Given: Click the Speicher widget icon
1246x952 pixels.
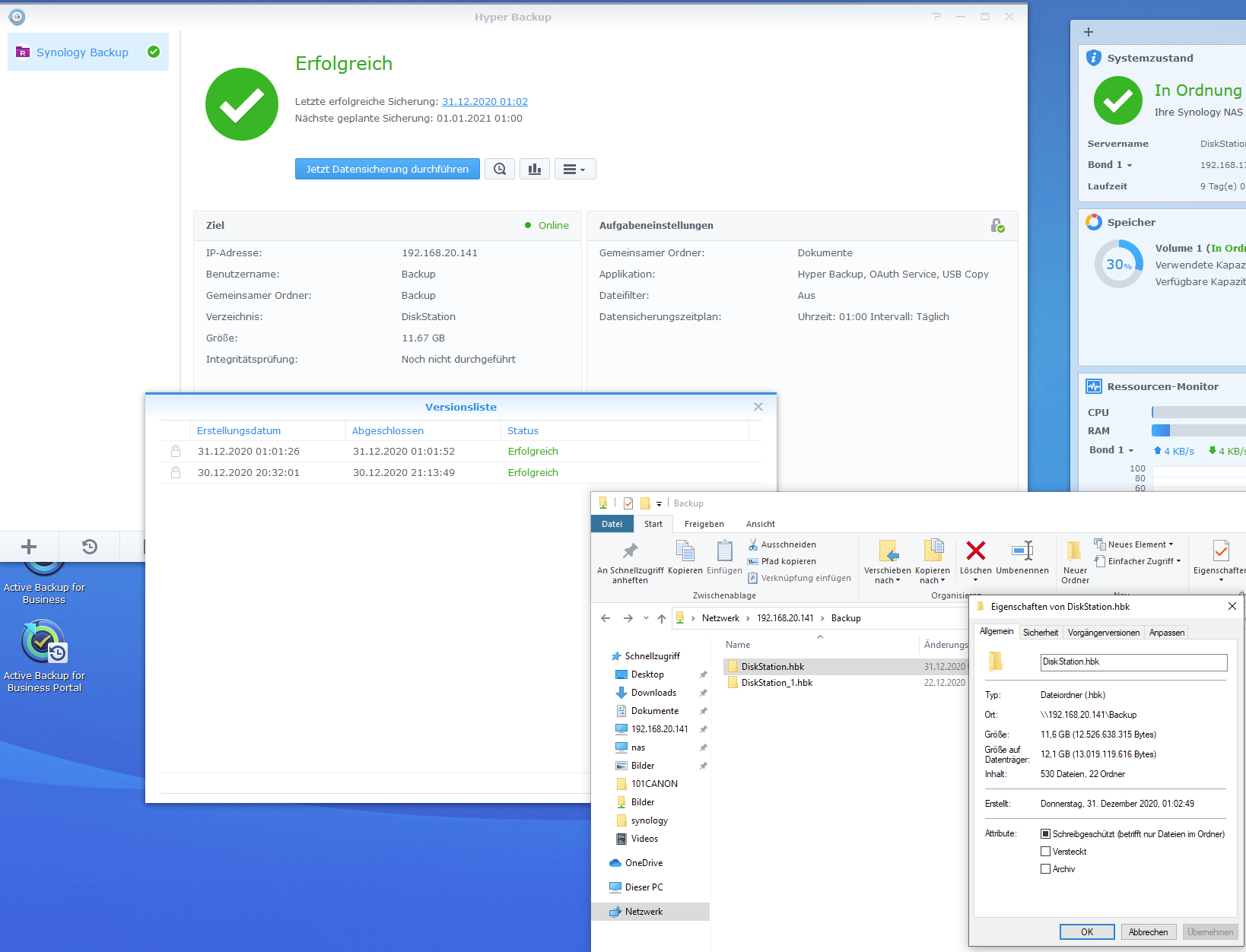Looking at the screenshot, I should click(x=1094, y=222).
